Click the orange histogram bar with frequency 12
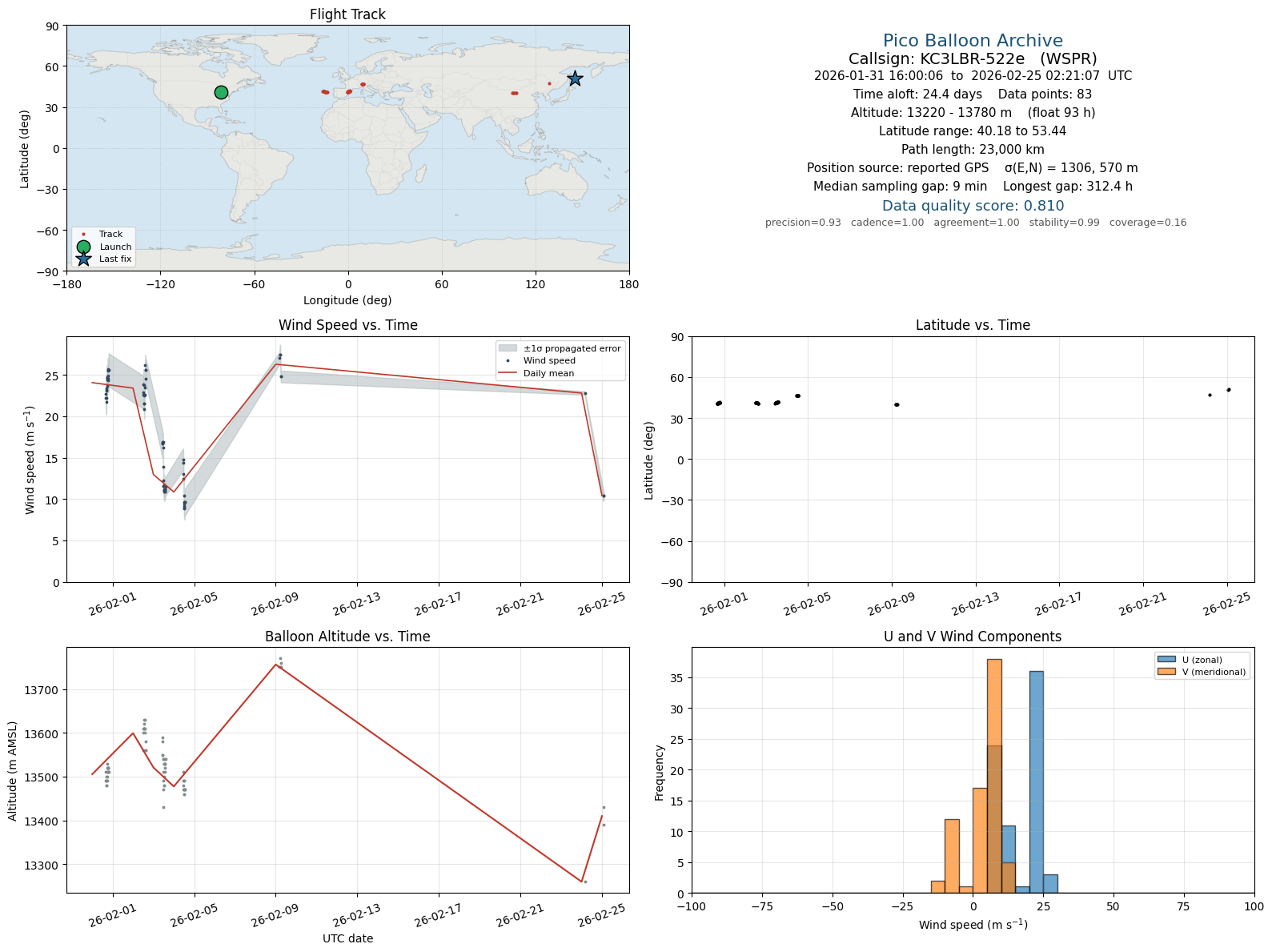This screenshot has height=952, width=1272. [952, 856]
